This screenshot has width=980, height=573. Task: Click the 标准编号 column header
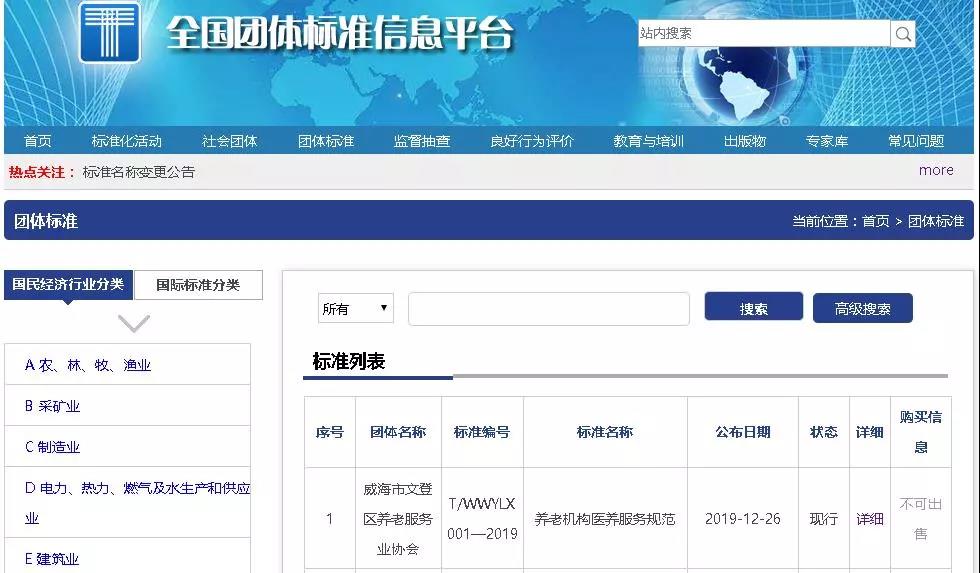482,432
